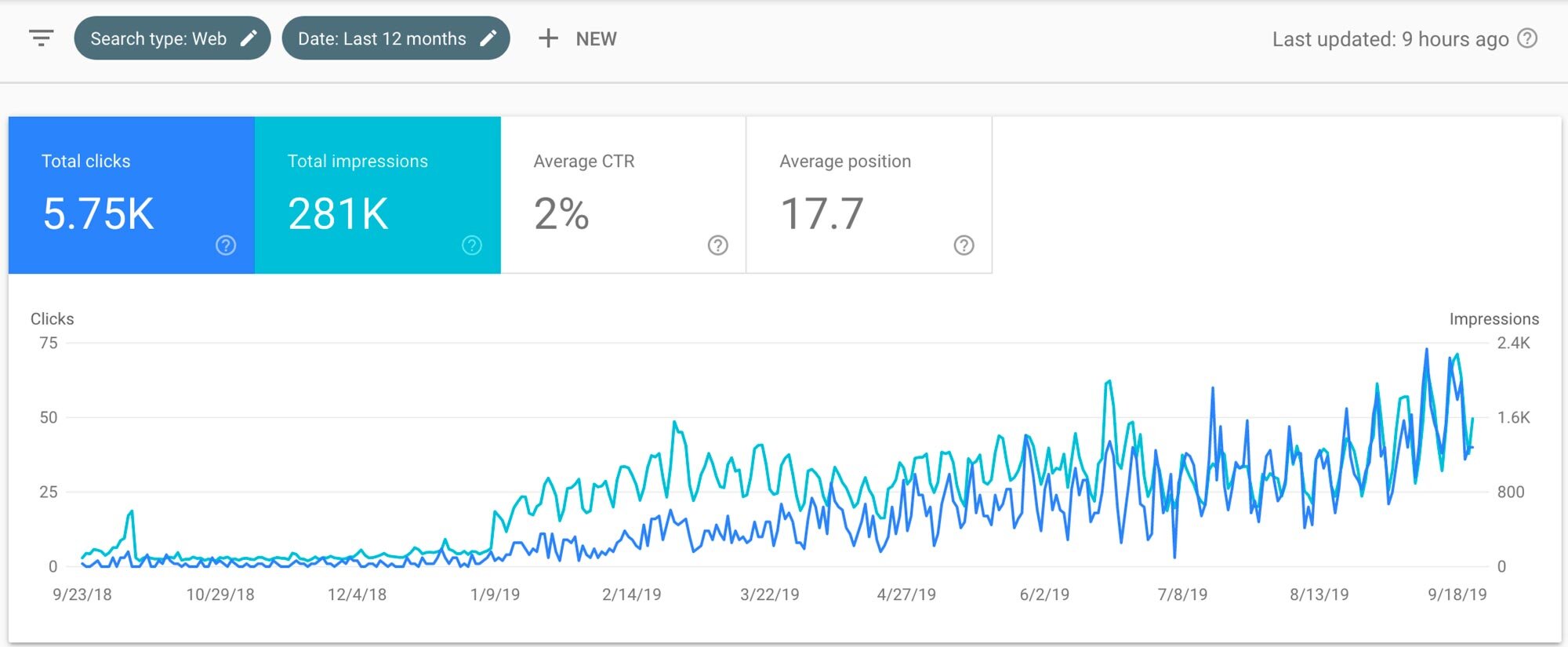Click the 50 clicks axis label
Image resolution: width=1568 pixels, height=647 pixels.
[x=49, y=417]
